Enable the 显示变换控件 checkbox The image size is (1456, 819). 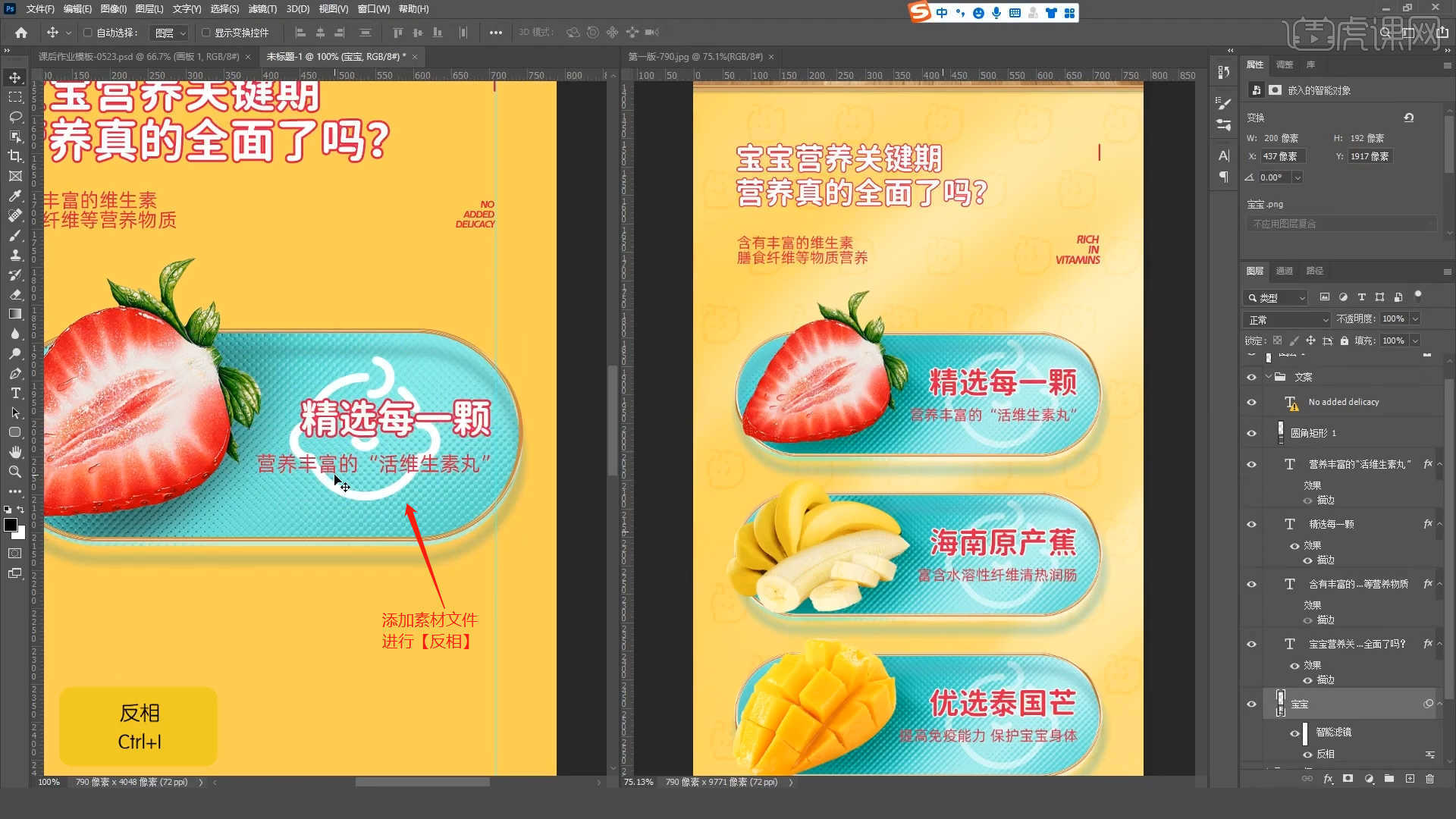(x=206, y=33)
